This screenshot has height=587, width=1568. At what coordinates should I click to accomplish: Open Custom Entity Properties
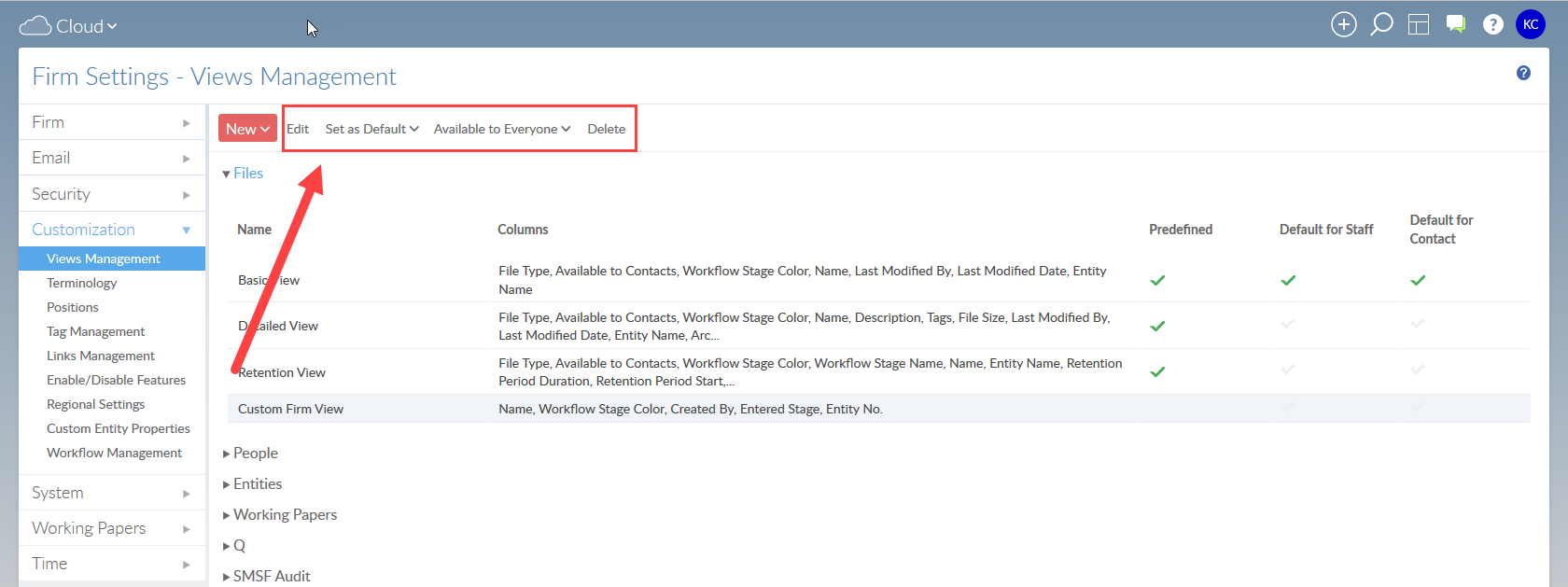click(119, 428)
